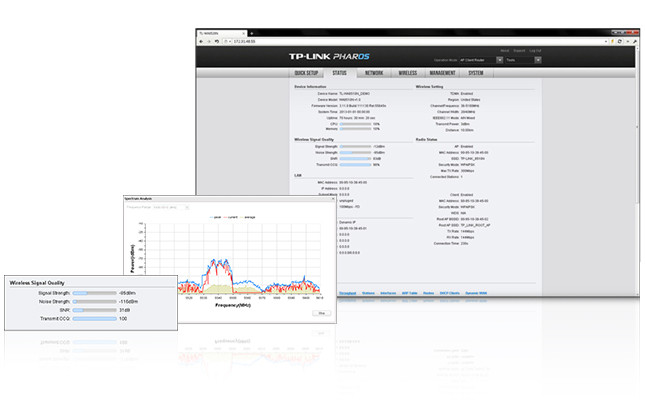Viewport: 645px width, 412px height.
Task: Click the browser forward arrow
Action: click(211, 40)
